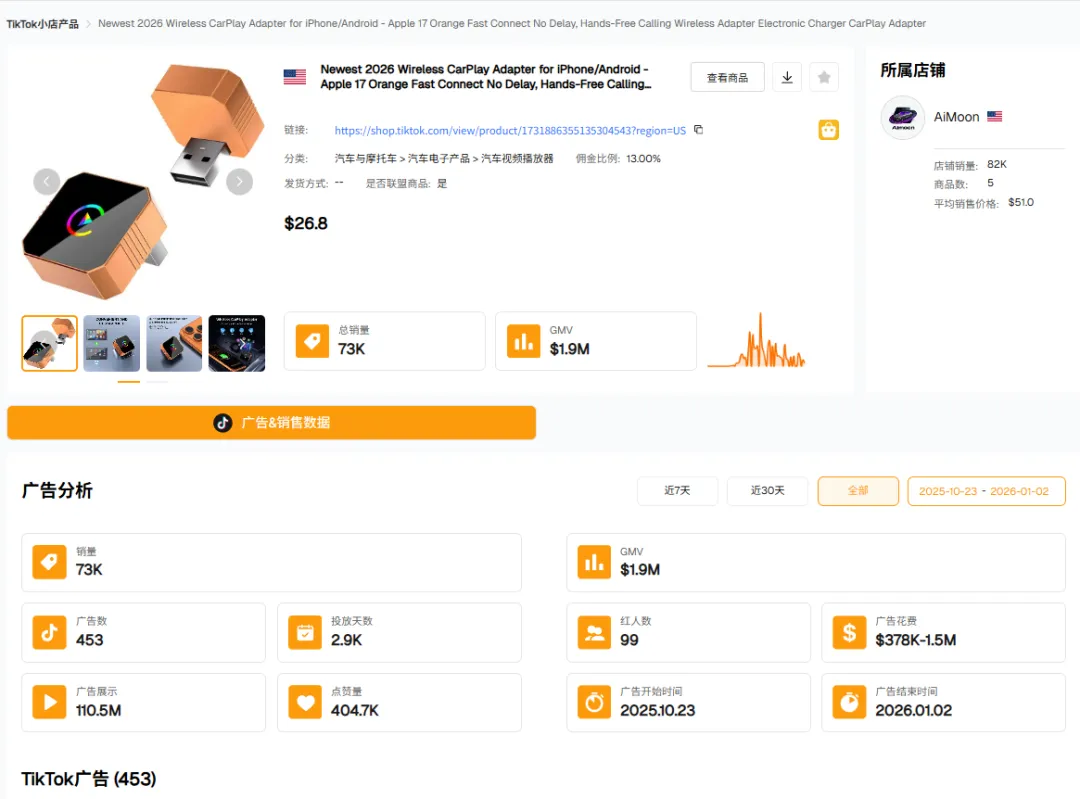1080x799 pixels.
Task: Click the ad spend value $378K-1.5M
Action: coord(915,640)
